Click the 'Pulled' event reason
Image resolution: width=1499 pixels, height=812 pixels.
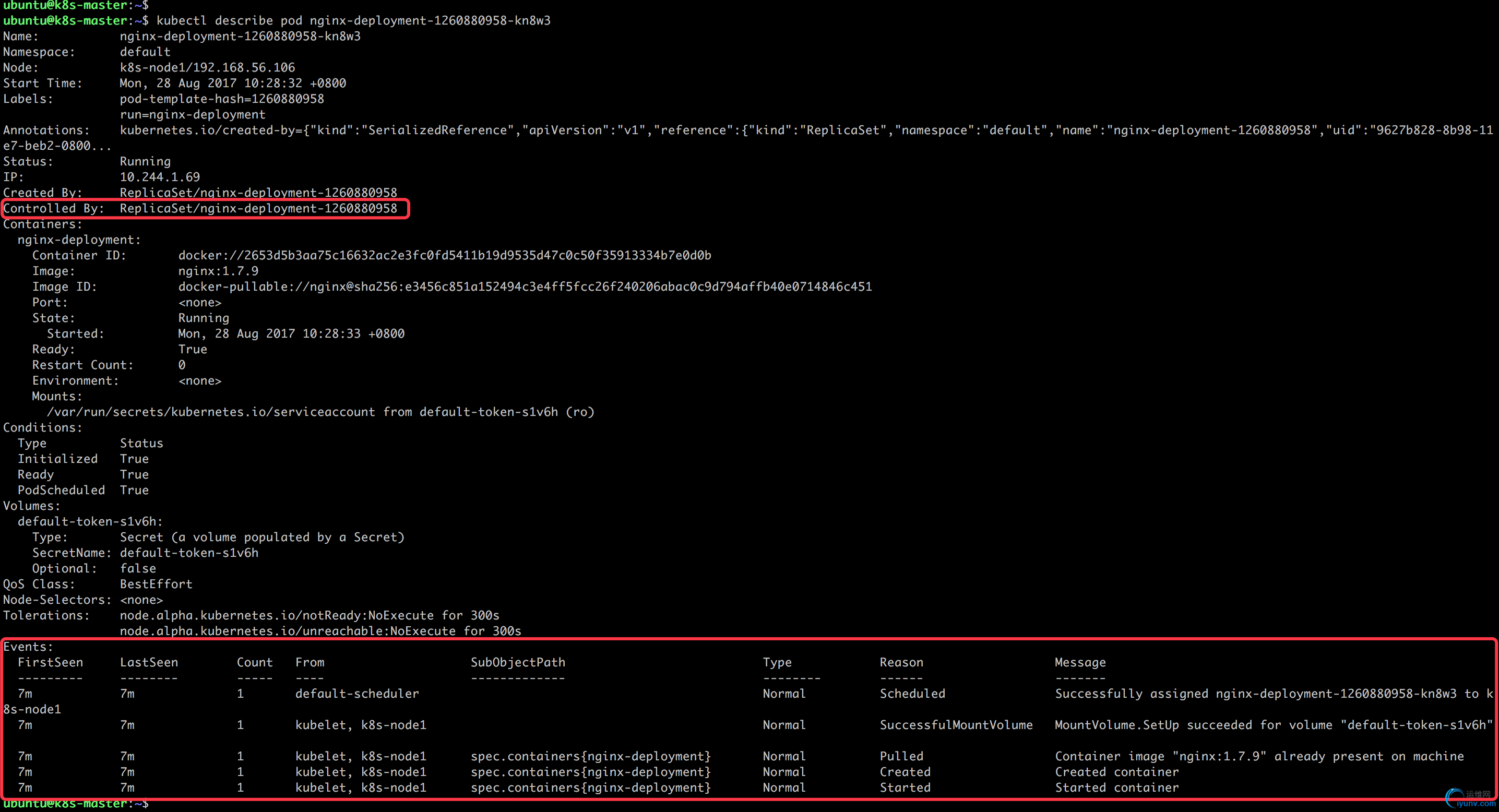point(901,756)
